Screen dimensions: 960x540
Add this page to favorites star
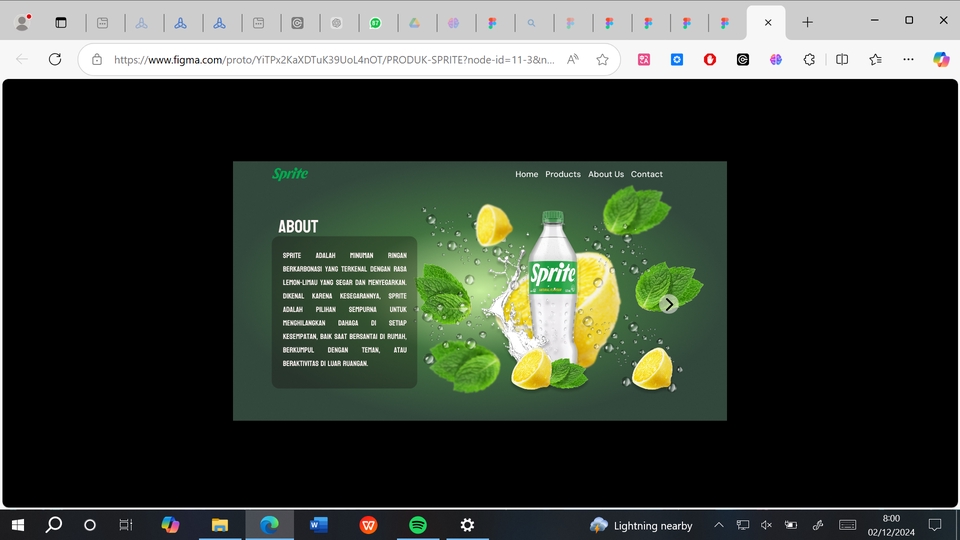click(x=602, y=59)
